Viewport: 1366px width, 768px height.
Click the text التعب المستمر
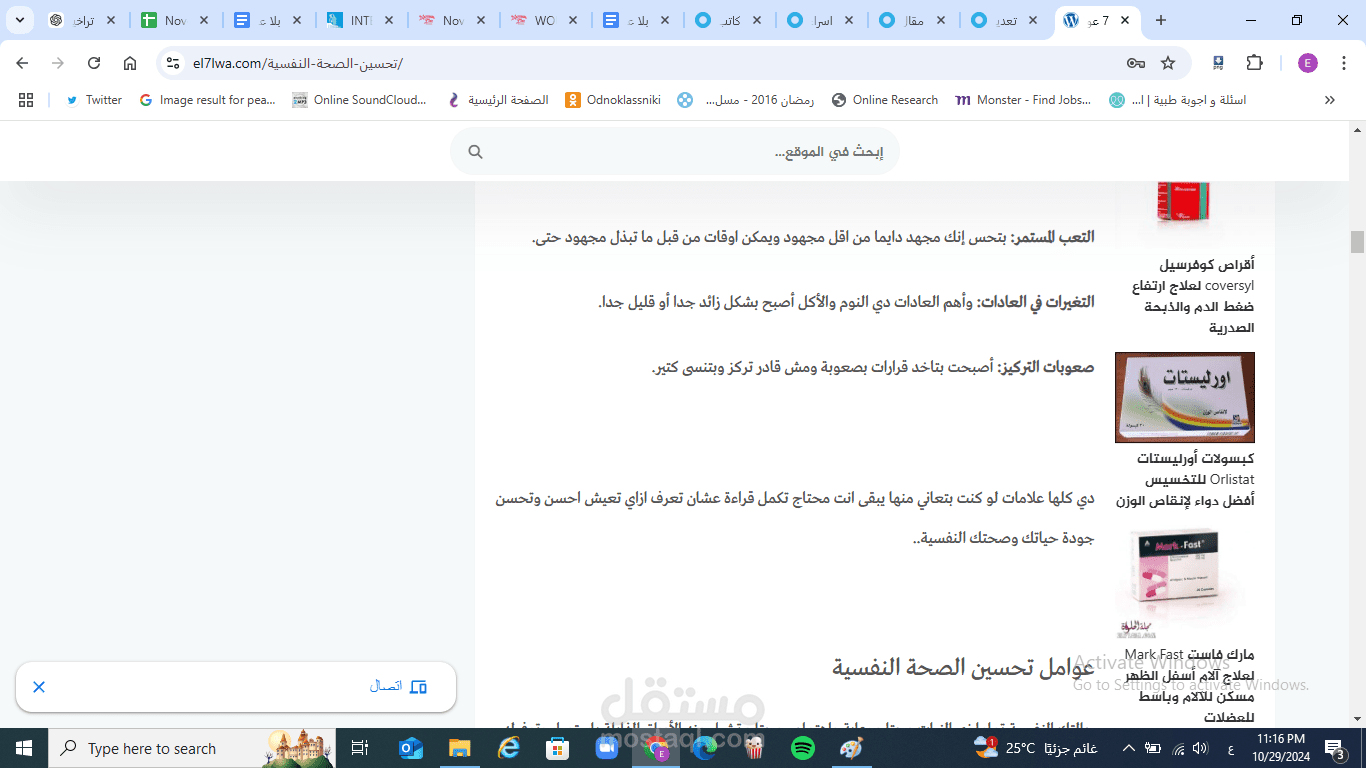point(1054,237)
